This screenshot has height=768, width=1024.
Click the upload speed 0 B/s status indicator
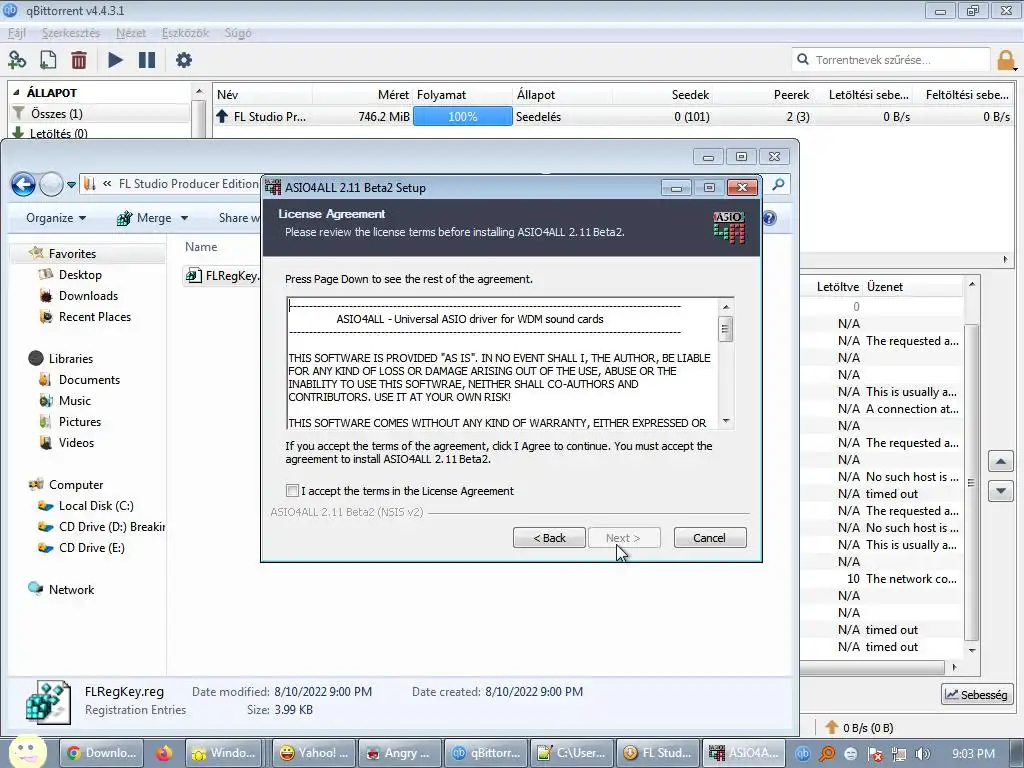tap(859, 727)
